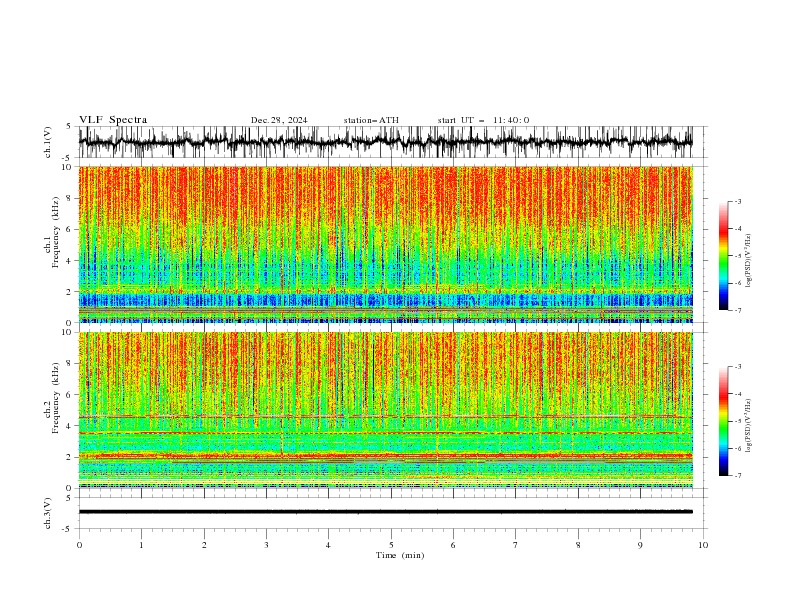
Task: Click the 'station=ATH' label
Action: click(371, 120)
